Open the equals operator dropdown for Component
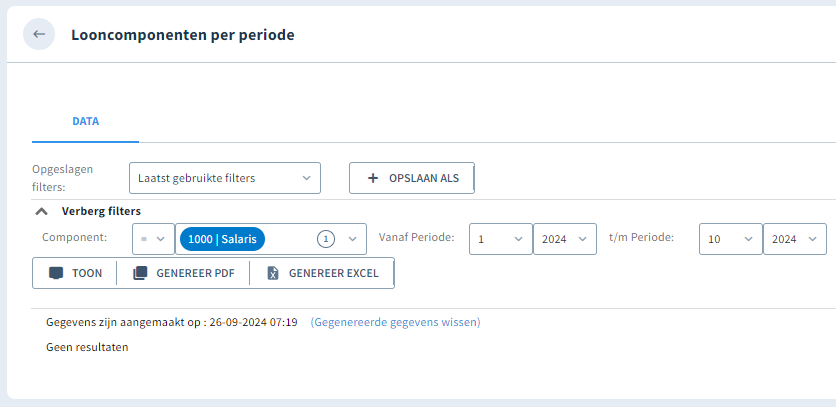The width and height of the screenshot is (836, 407). 154,239
